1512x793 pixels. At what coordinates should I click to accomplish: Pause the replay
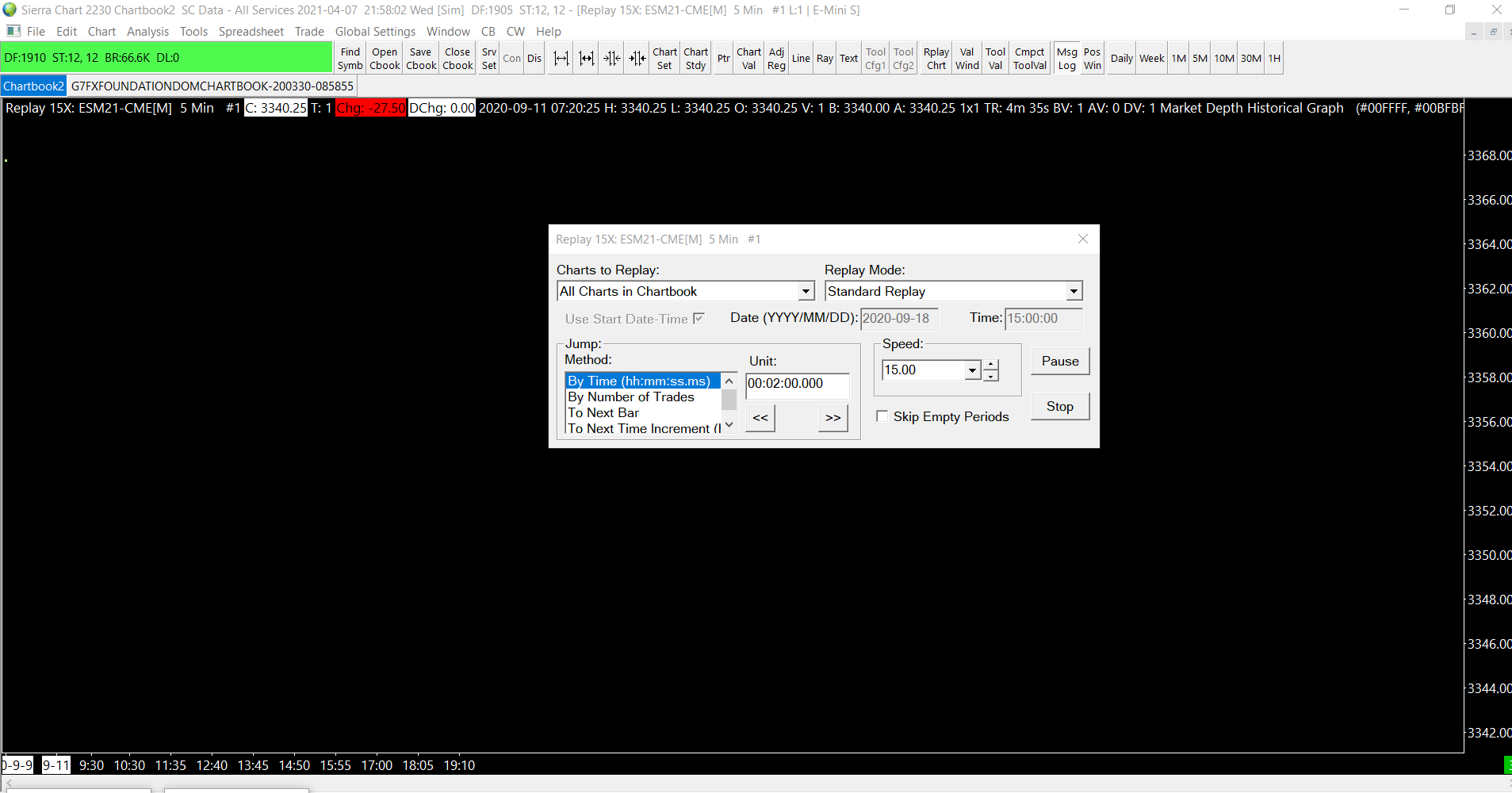click(x=1060, y=362)
